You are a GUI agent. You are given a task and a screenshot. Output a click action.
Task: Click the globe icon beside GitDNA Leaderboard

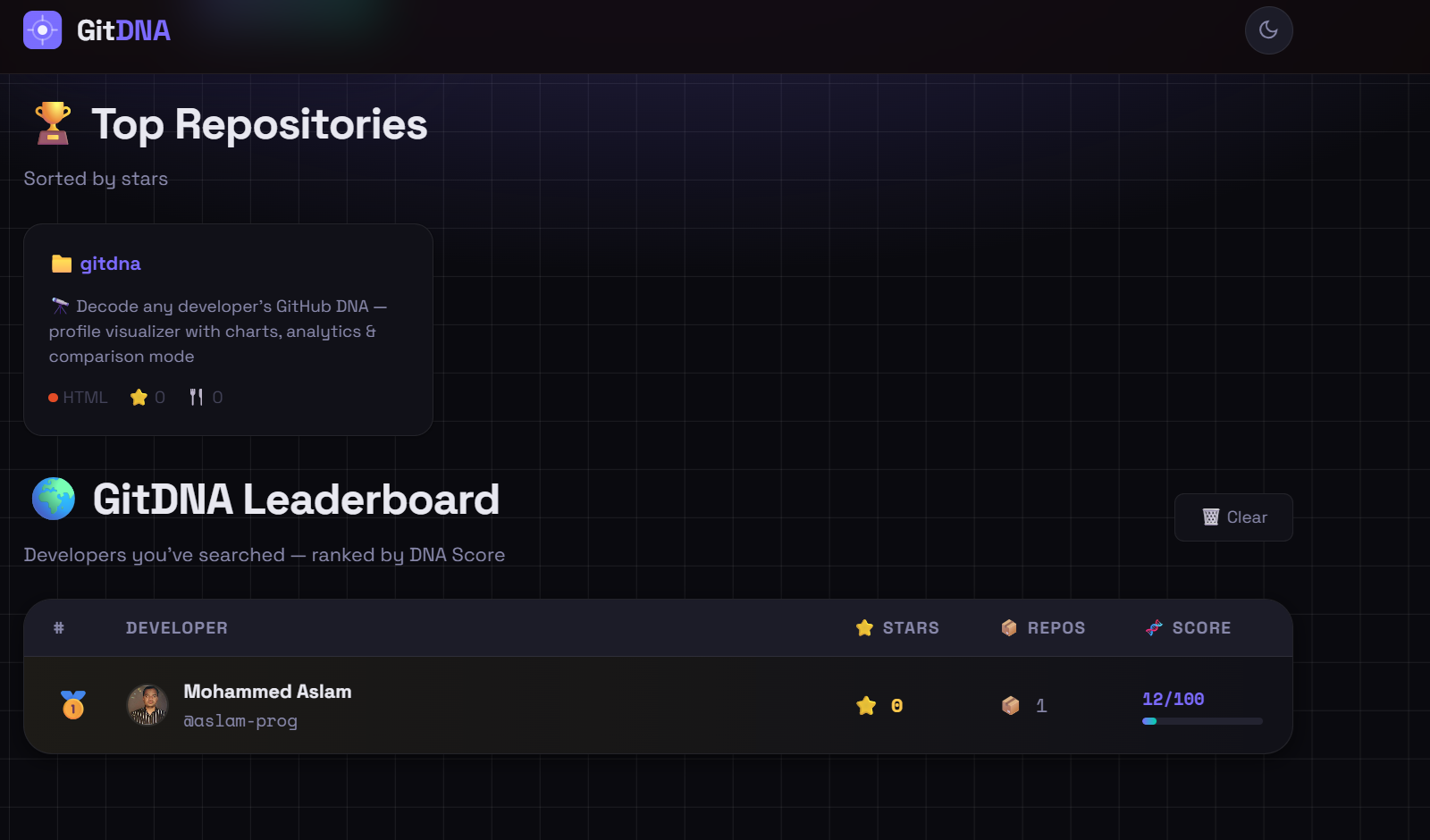(x=53, y=499)
